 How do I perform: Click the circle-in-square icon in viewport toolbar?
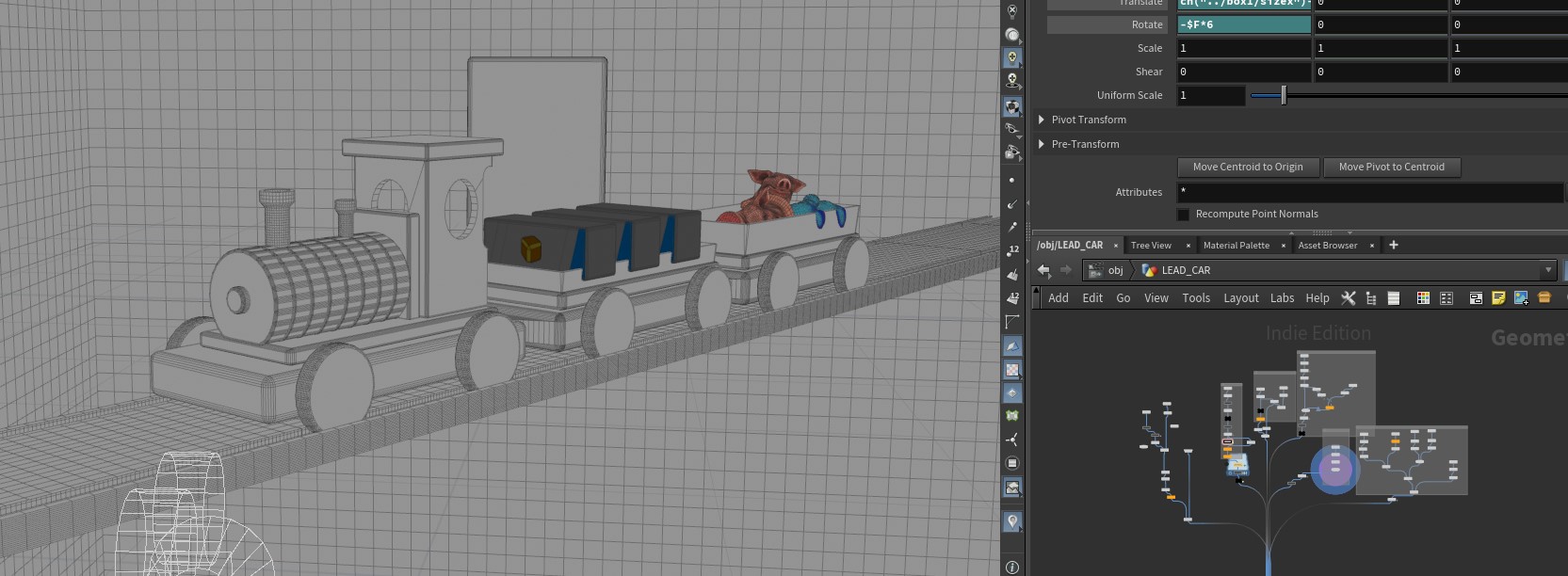pyautogui.click(x=1012, y=463)
